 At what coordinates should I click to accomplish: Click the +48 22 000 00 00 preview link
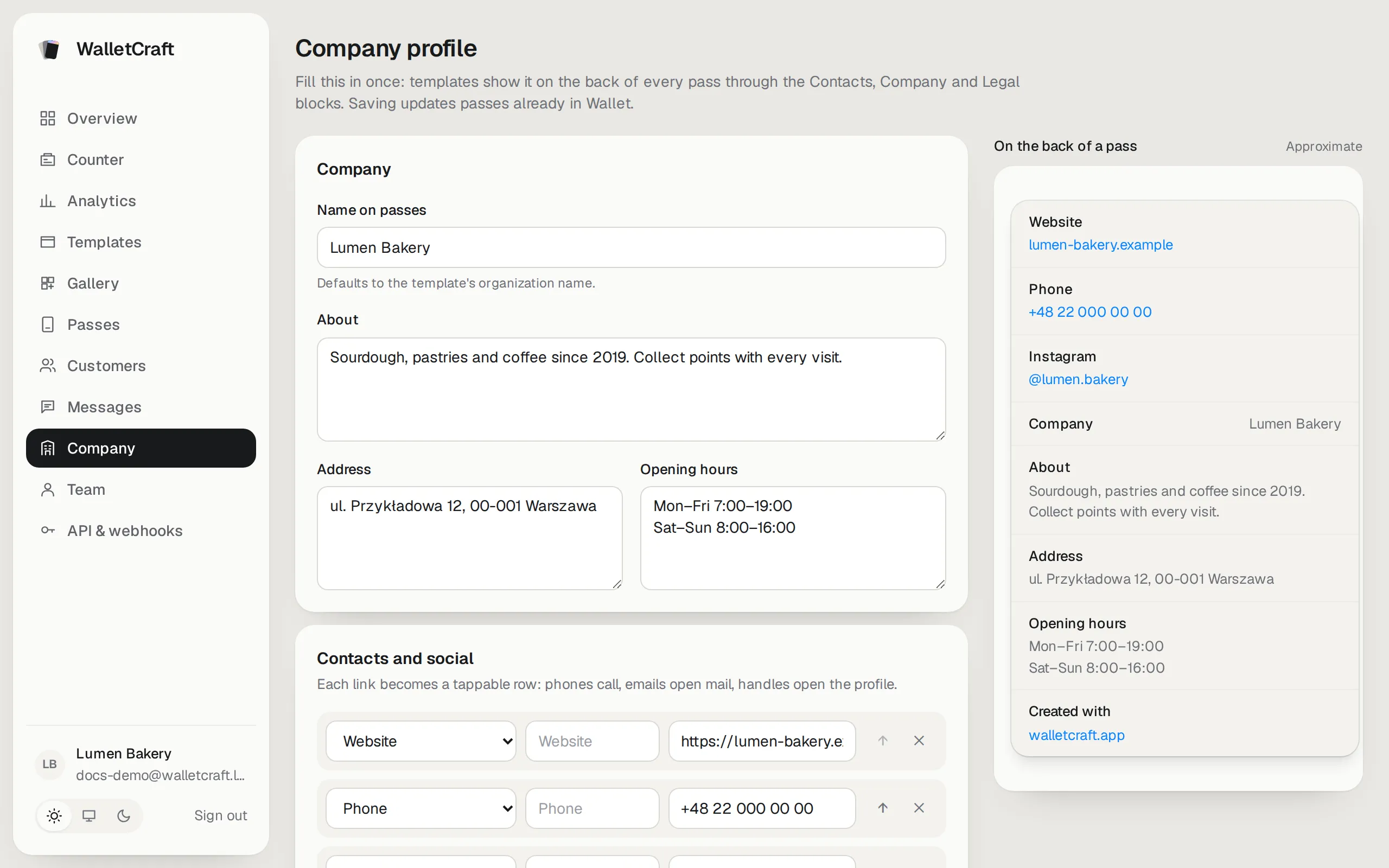[x=1090, y=312]
